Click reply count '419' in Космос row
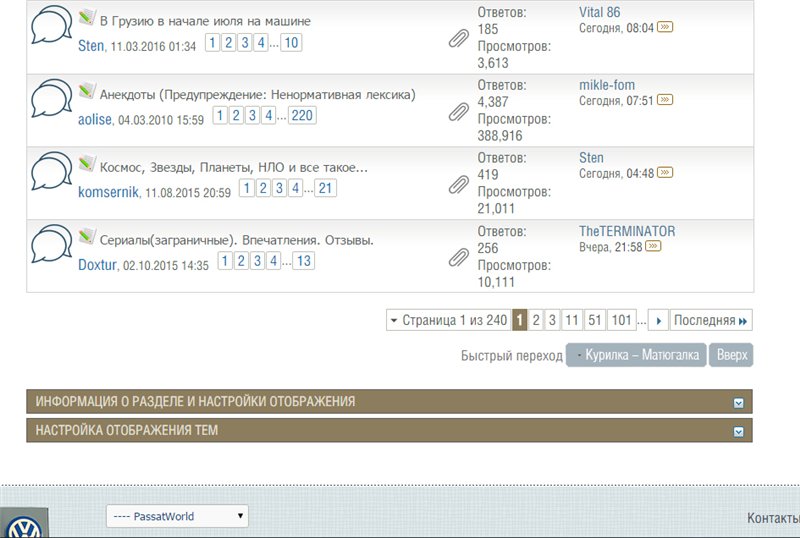This screenshot has width=800, height=538. pyautogui.click(x=488, y=175)
